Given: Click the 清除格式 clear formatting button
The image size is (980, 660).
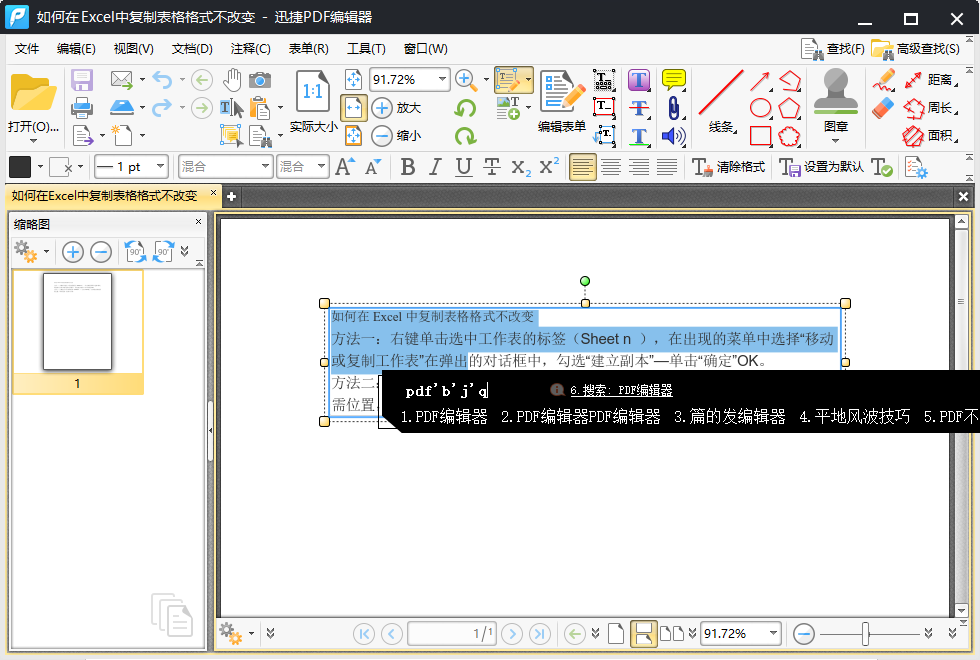Looking at the screenshot, I should point(727,167).
